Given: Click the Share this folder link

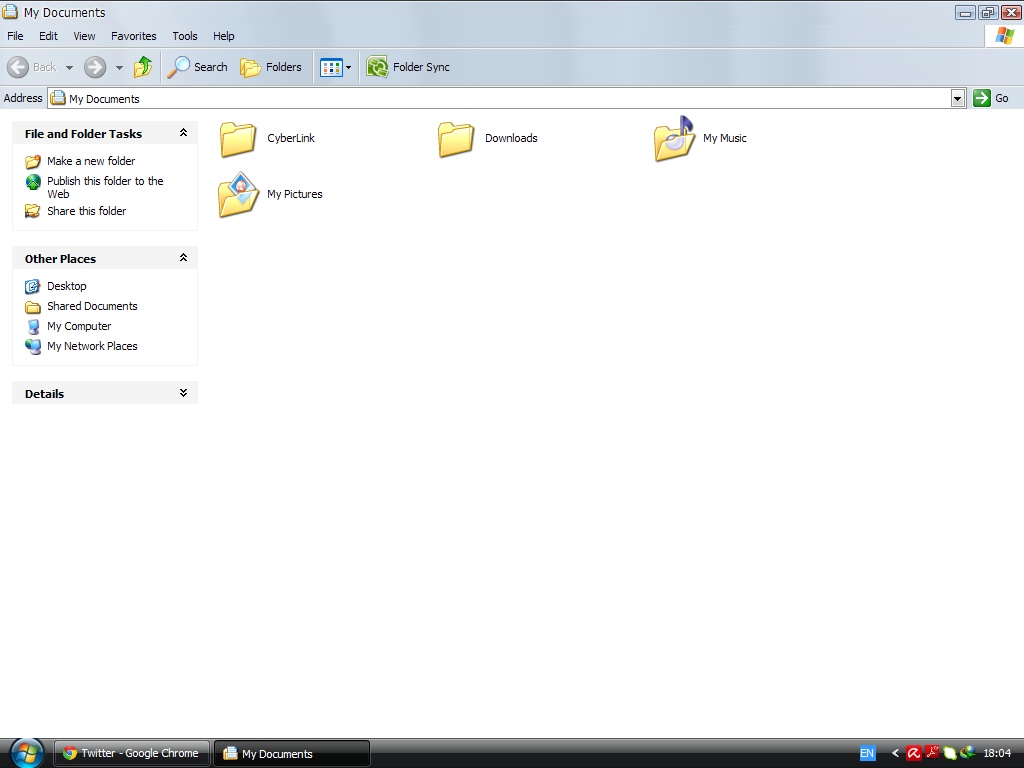Looking at the screenshot, I should 86,211.
